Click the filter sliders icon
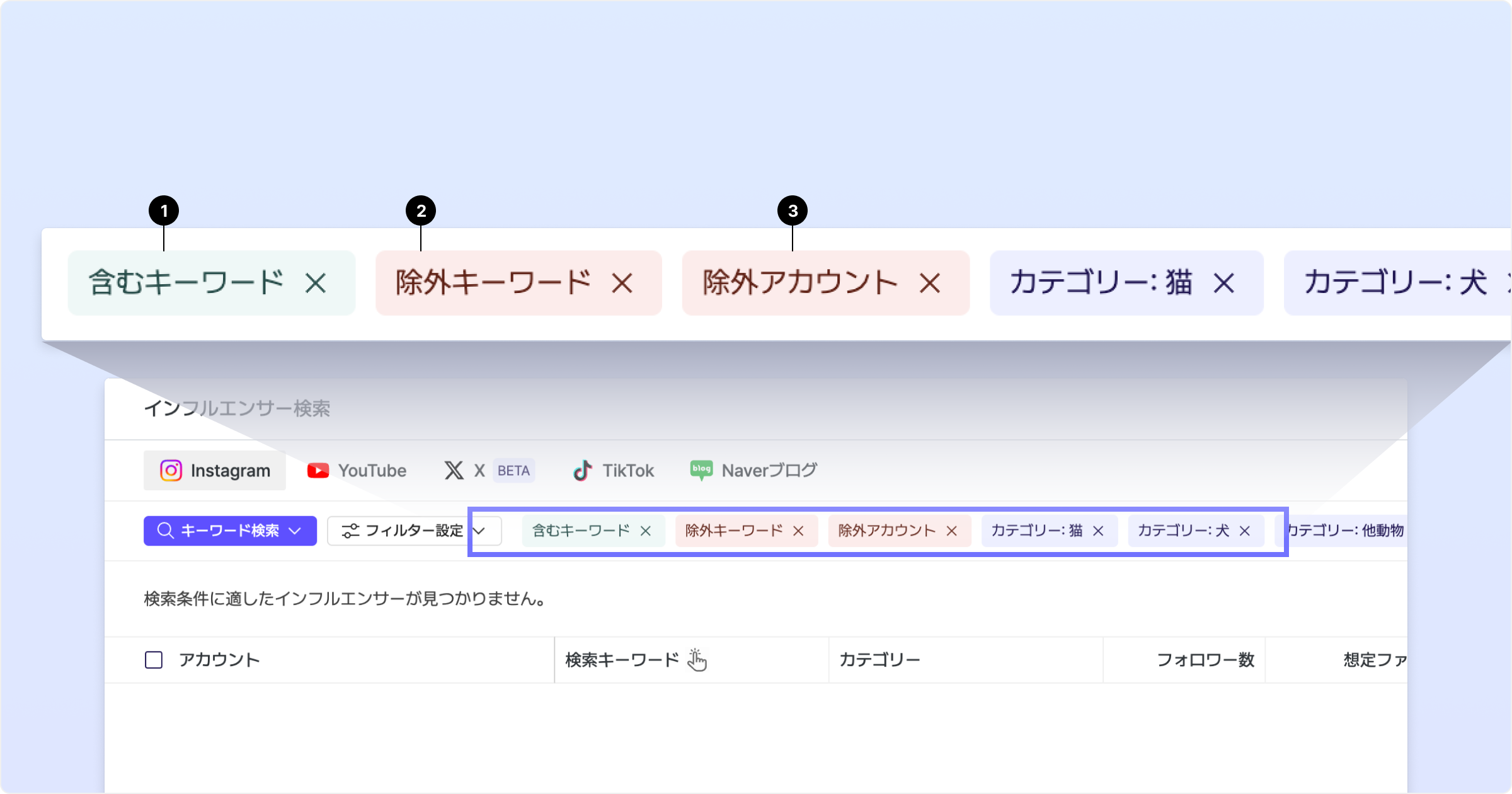The height and width of the screenshot is (794, 1512). pos(350,531)
